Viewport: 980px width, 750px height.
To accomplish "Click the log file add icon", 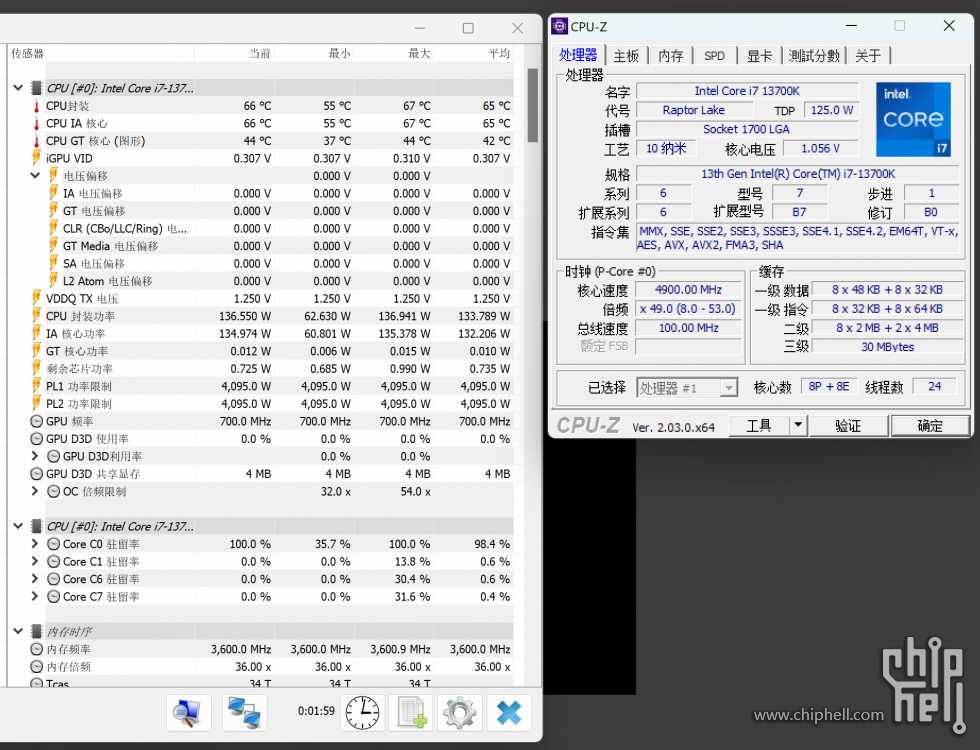I will (x=412, y=712).
